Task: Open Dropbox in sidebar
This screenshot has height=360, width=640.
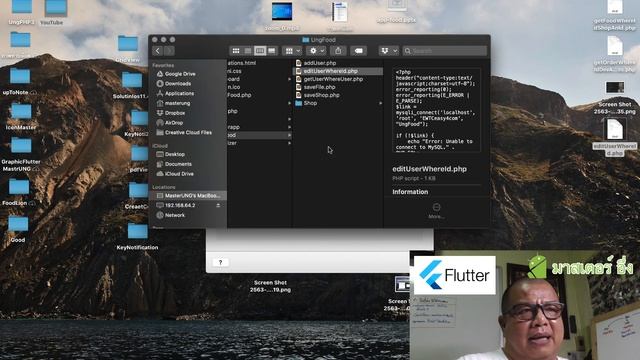Action: tap(175, 113)
